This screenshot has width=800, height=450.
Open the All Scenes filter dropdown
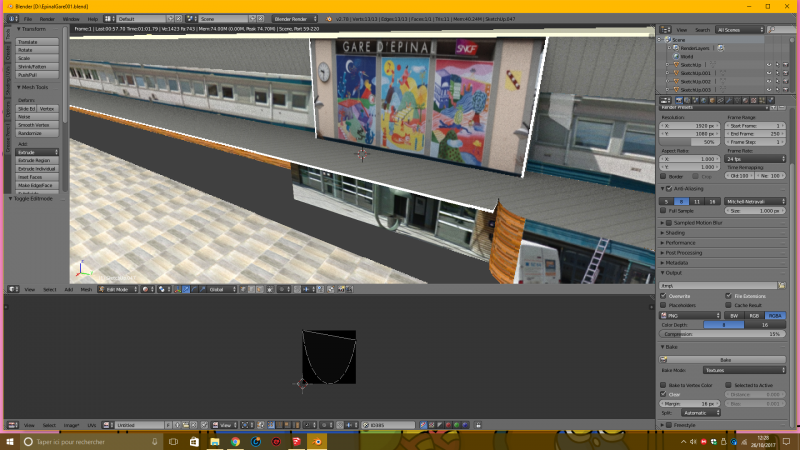739,30
